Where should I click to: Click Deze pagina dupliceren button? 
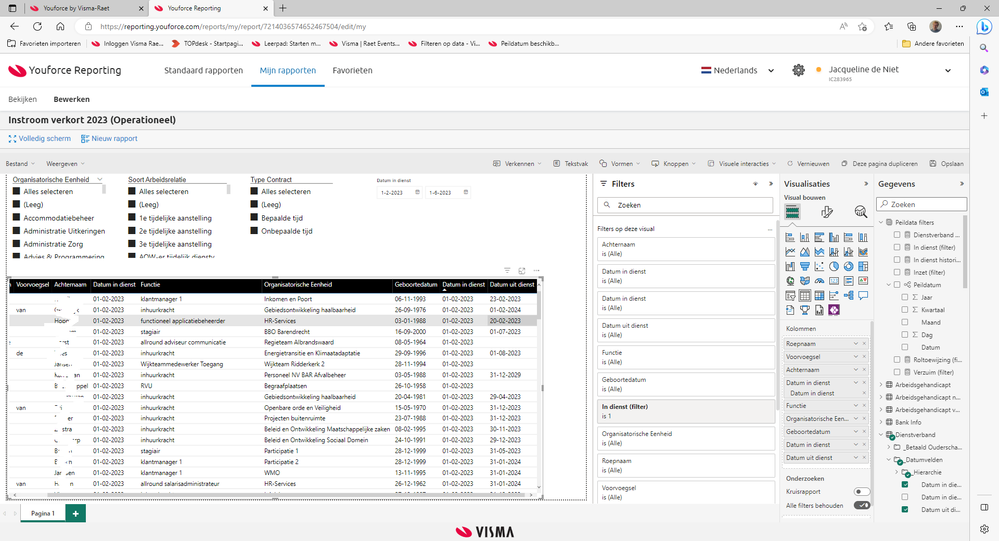(879, 164)
